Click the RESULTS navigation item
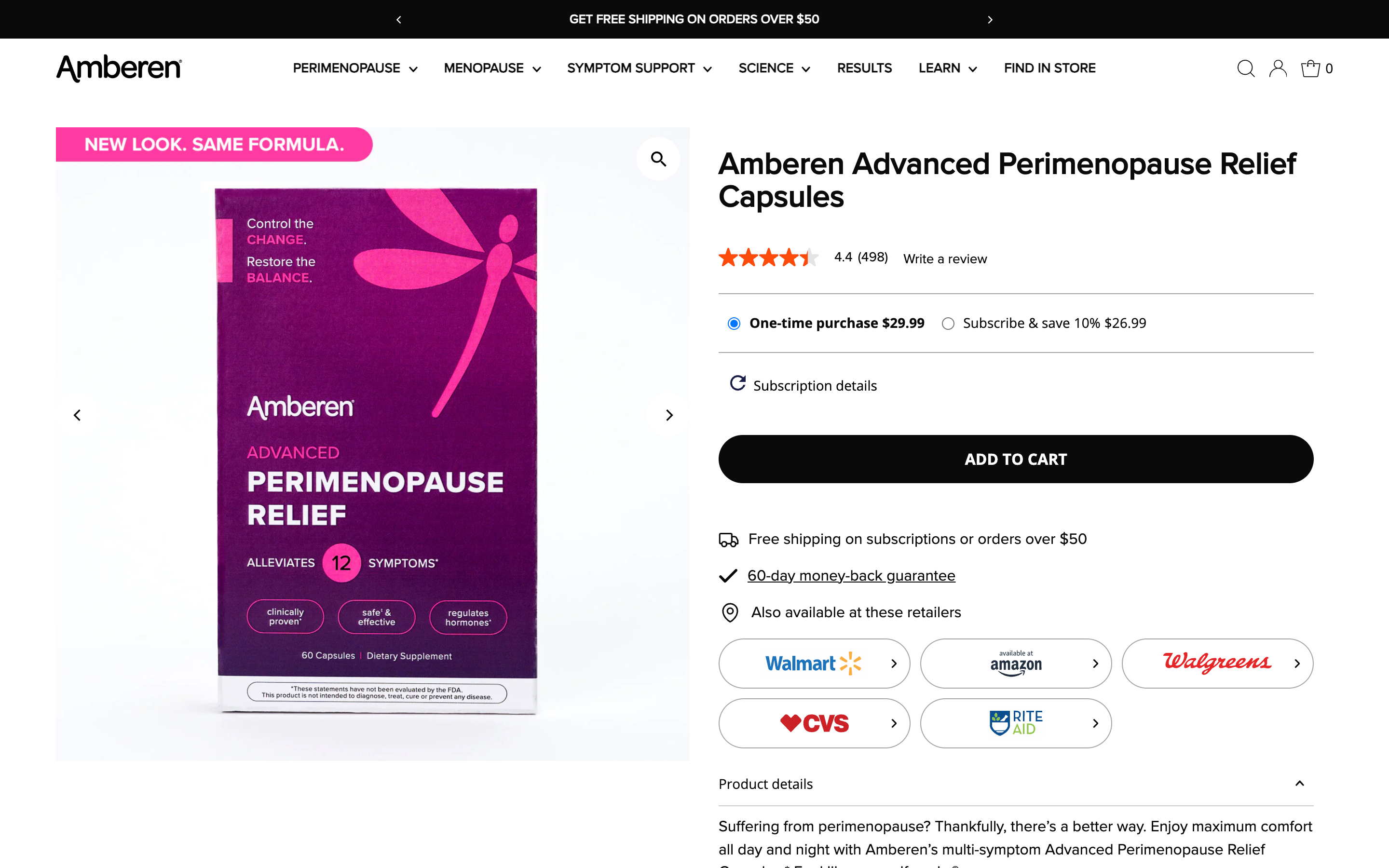 point(864,68)
